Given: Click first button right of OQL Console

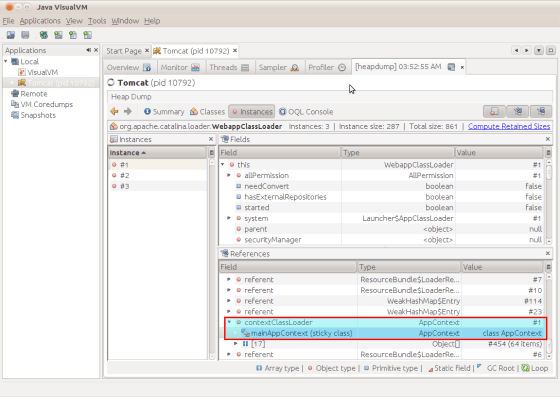Looking at the screenshot, I should 494,112.
